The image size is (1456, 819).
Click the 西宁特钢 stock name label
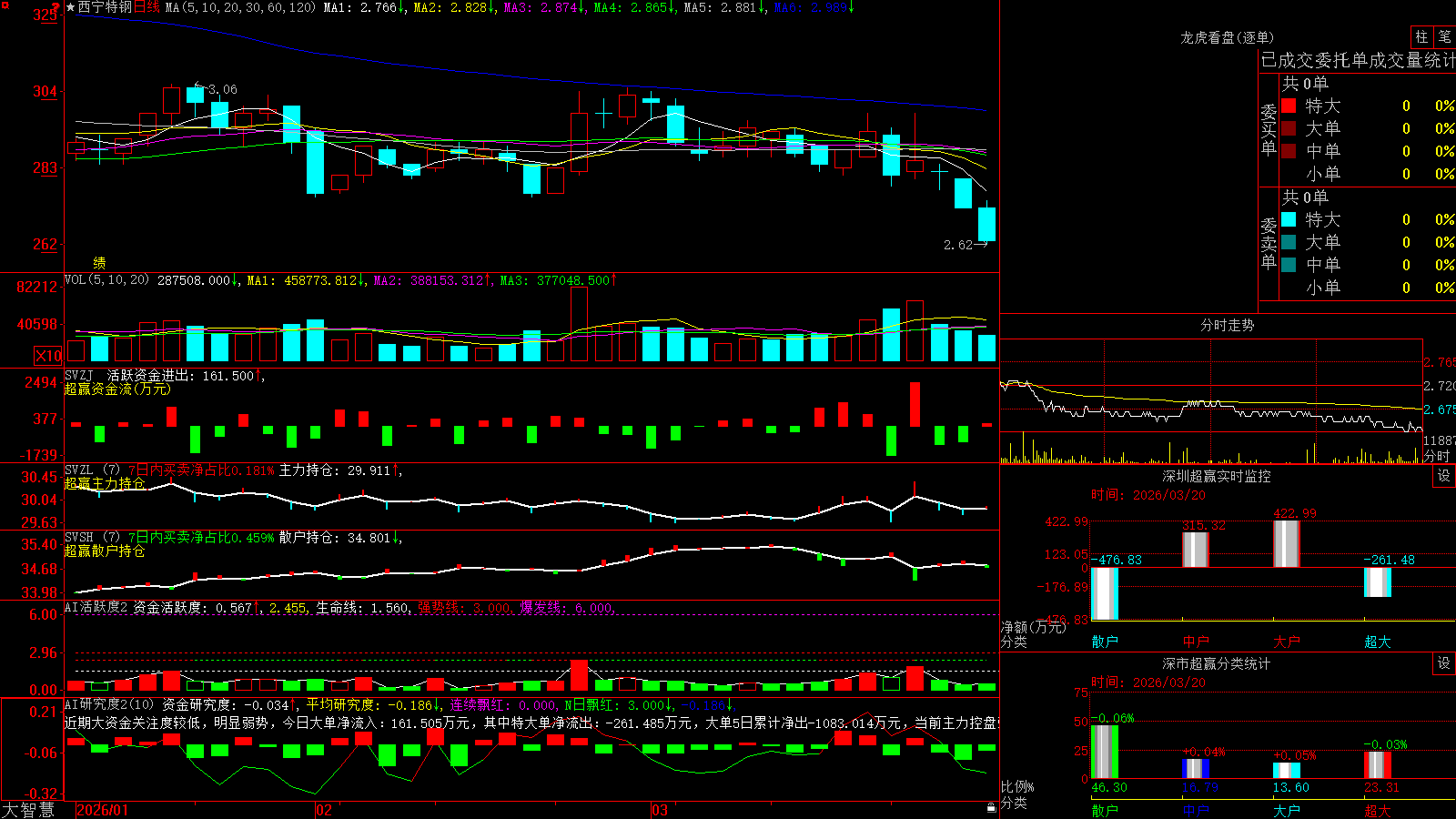(x=105, y=7)
